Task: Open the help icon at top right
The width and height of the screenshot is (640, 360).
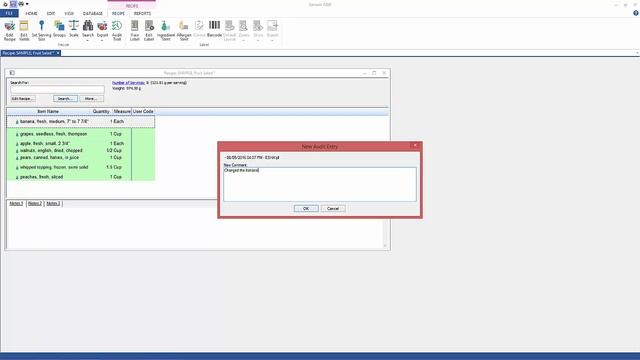Action: pos(636,13)
